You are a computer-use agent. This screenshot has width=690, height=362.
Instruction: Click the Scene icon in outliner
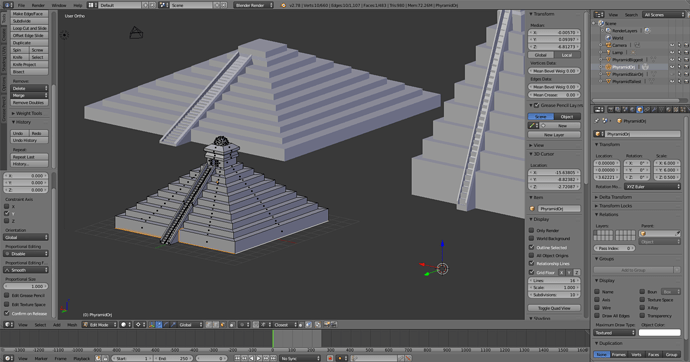tap(602, 23)
